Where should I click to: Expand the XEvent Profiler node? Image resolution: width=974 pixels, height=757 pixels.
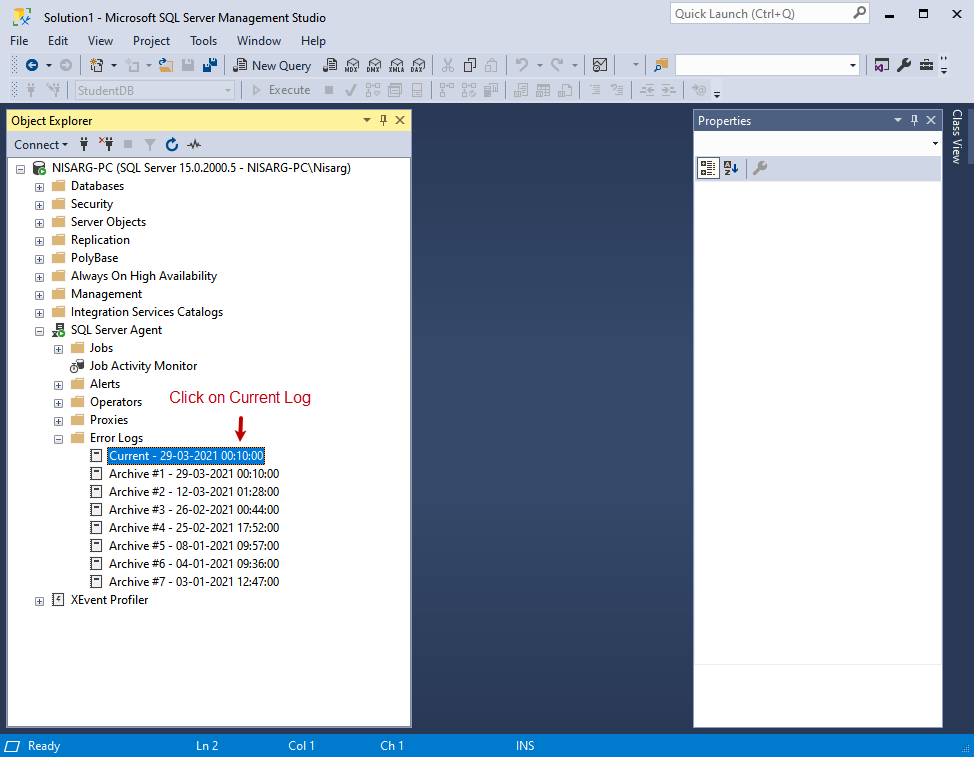coord(39,601)
